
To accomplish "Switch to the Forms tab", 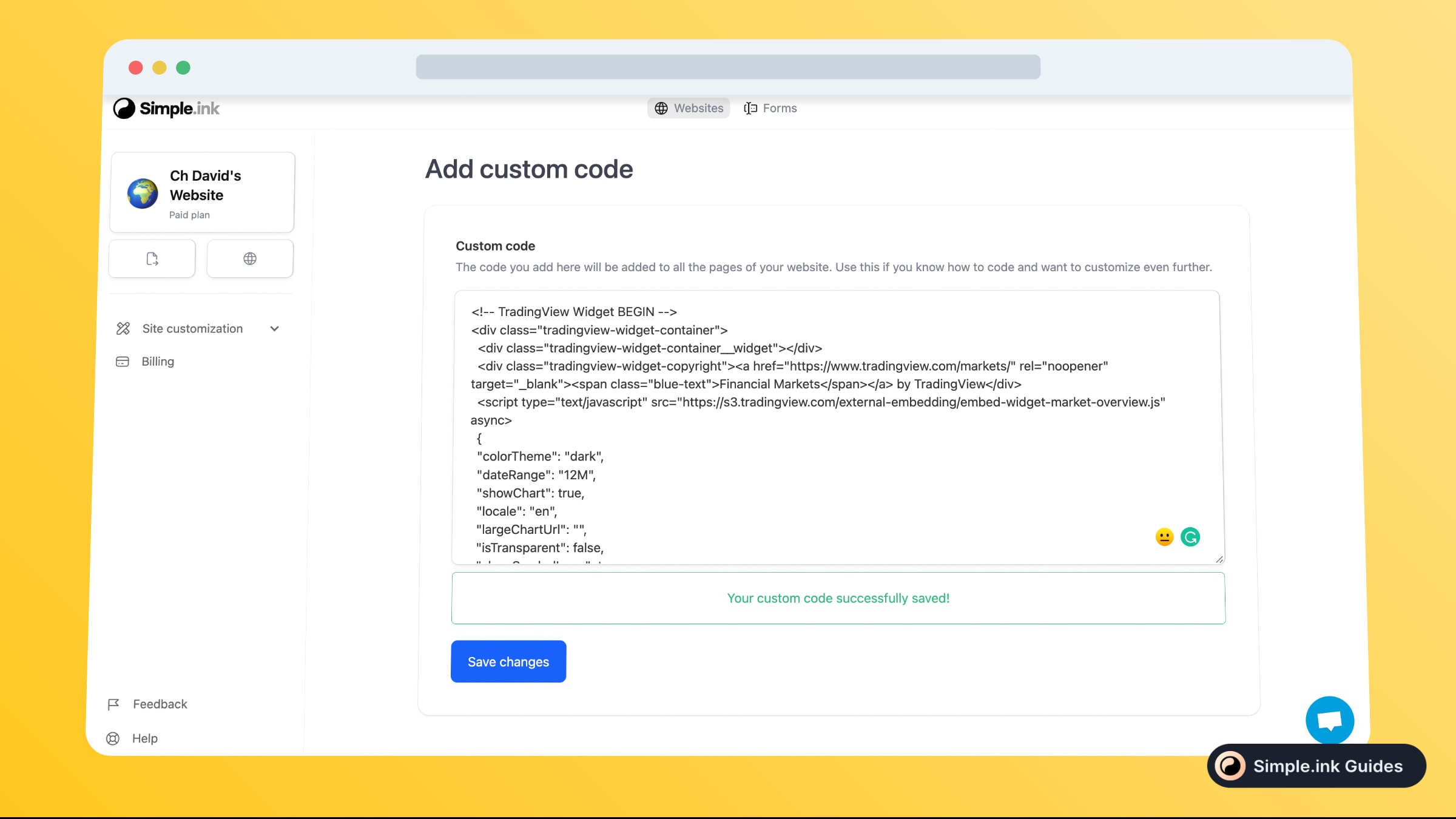I will point(770,108).
